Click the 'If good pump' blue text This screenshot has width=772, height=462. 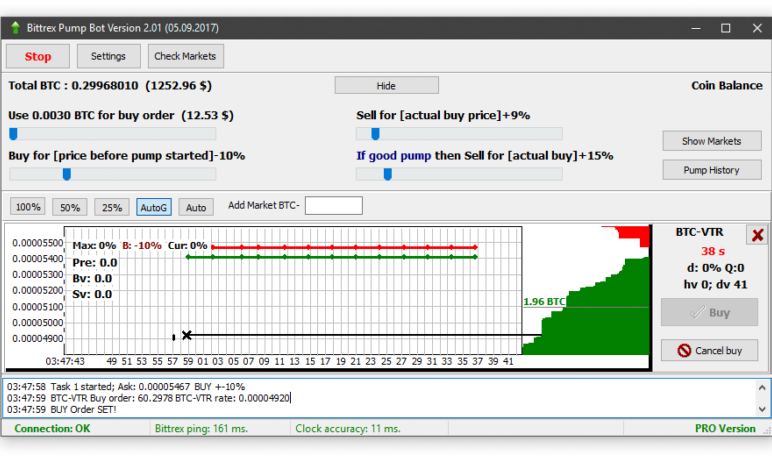click(x=394, y=156)
